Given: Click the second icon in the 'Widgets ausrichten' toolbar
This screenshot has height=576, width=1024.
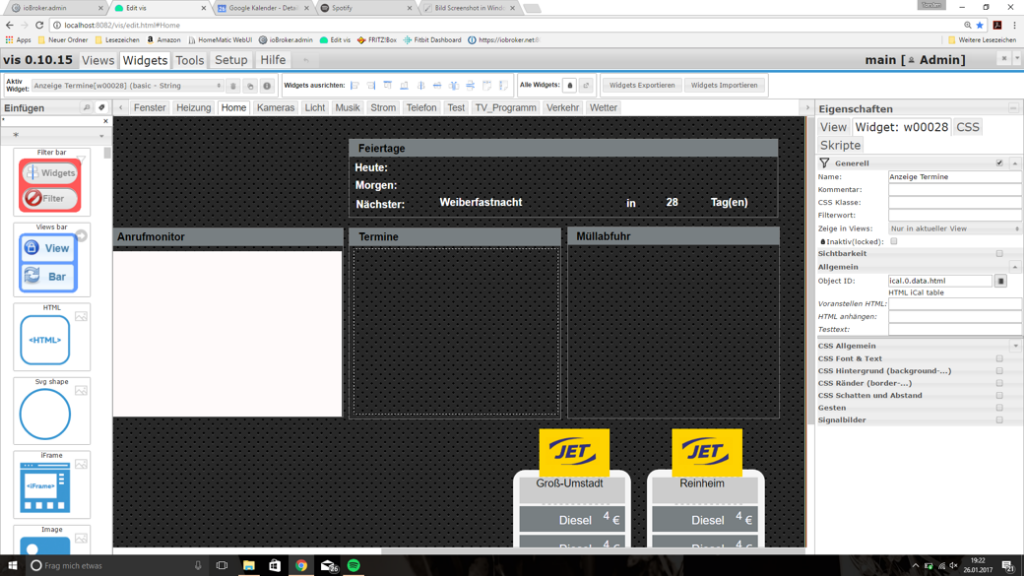Looking at the screenshot, I should pyautogui.click(x=371, y=86).
